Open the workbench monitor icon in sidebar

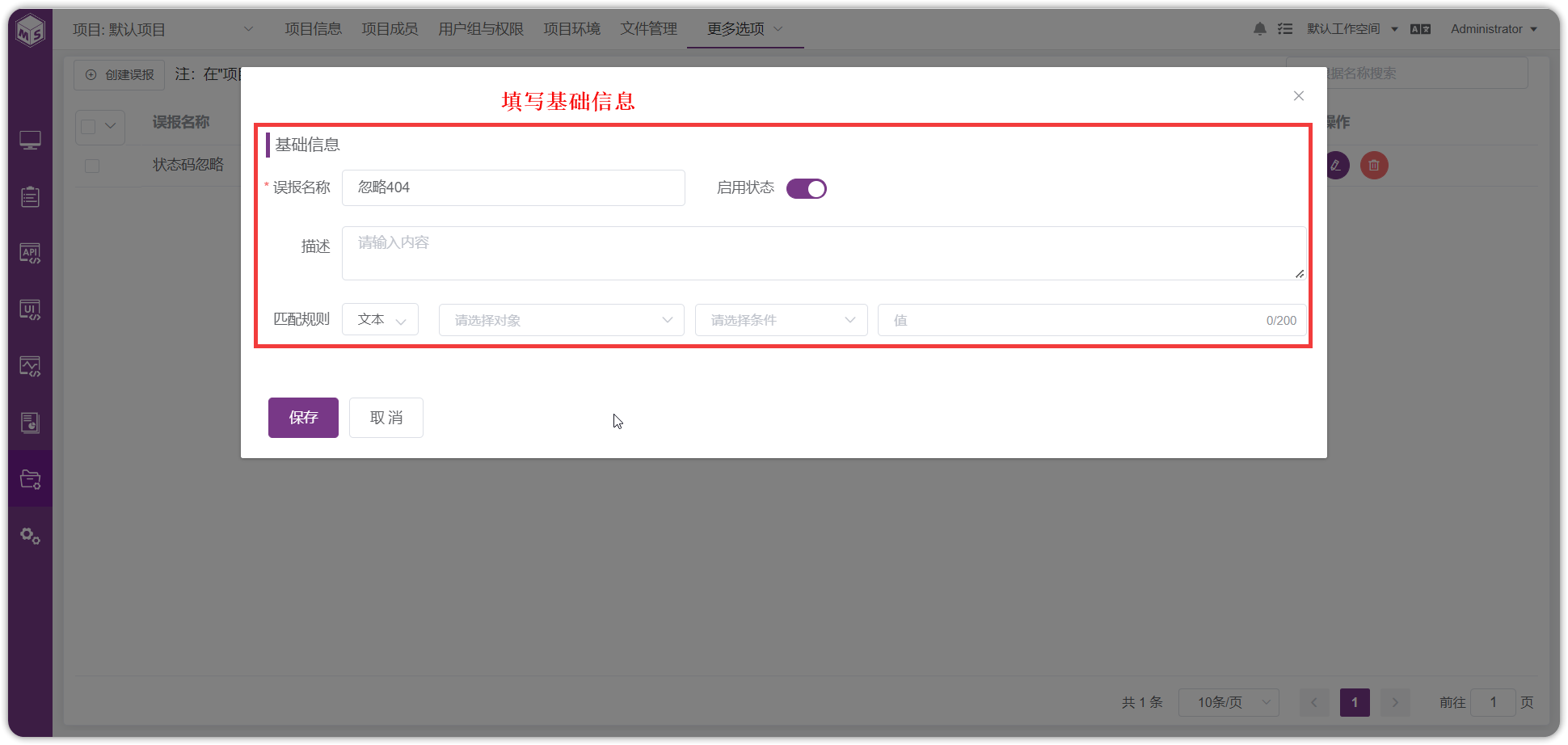coord(30,141)
